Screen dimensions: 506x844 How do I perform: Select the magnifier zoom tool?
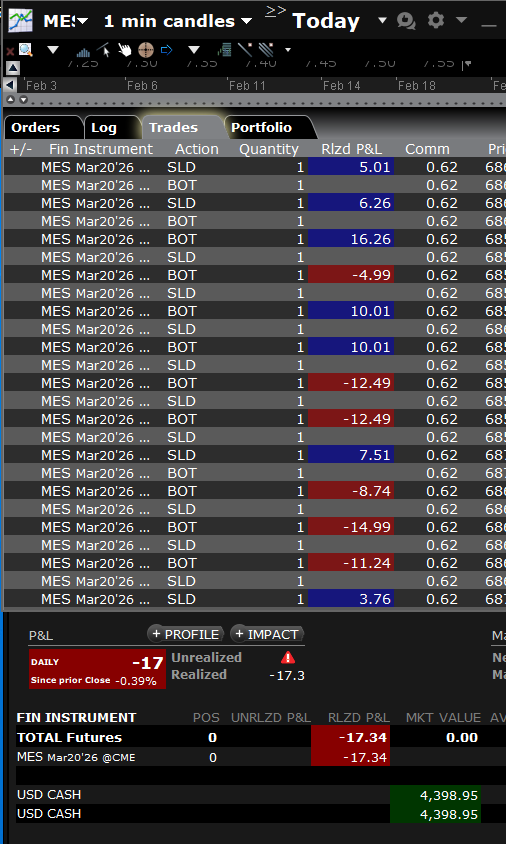26,50
